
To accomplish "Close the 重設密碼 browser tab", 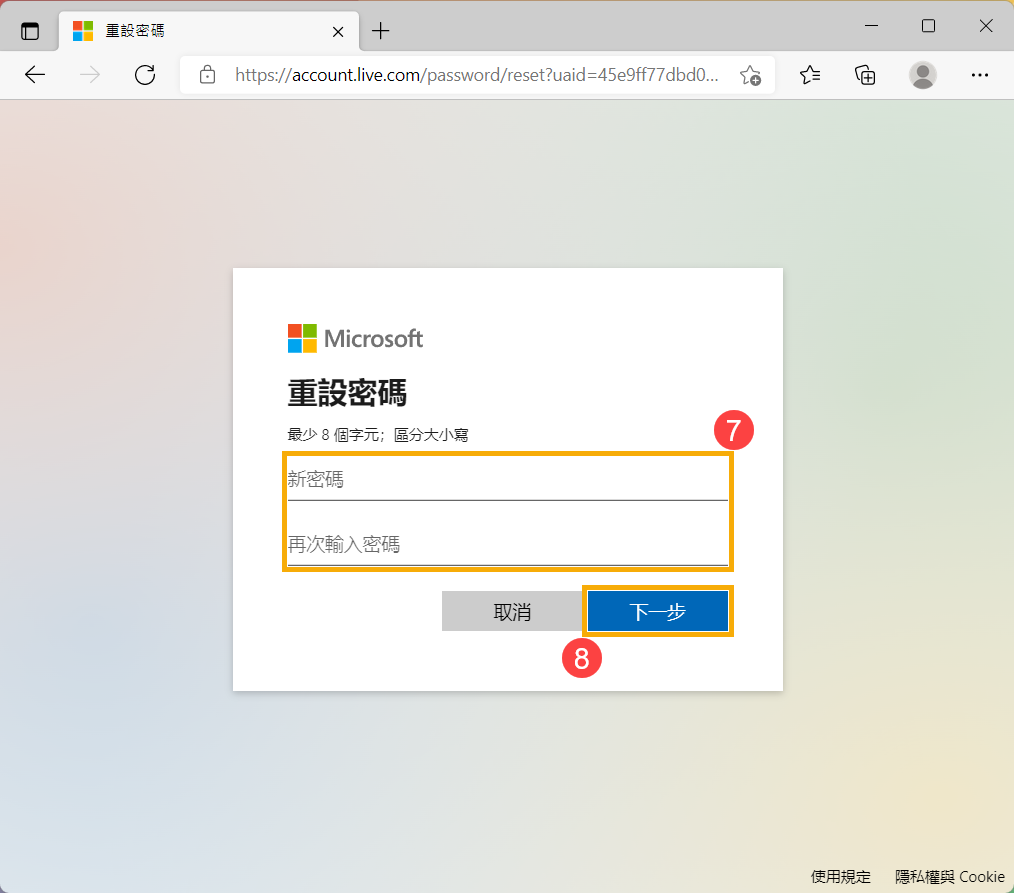I will coord(338,32).
